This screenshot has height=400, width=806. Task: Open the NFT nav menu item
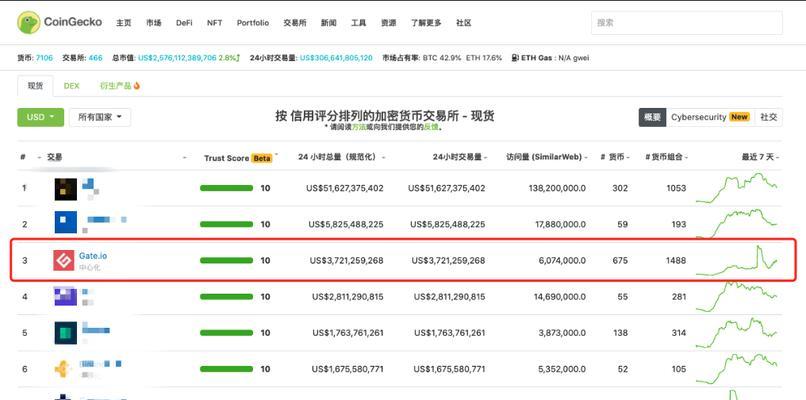(214, 23)
